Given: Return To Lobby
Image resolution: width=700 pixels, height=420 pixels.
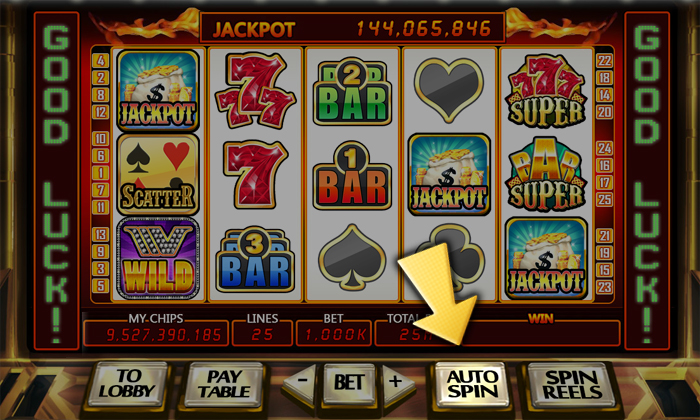Looking at the screenshot, I should tap(127, 384).
